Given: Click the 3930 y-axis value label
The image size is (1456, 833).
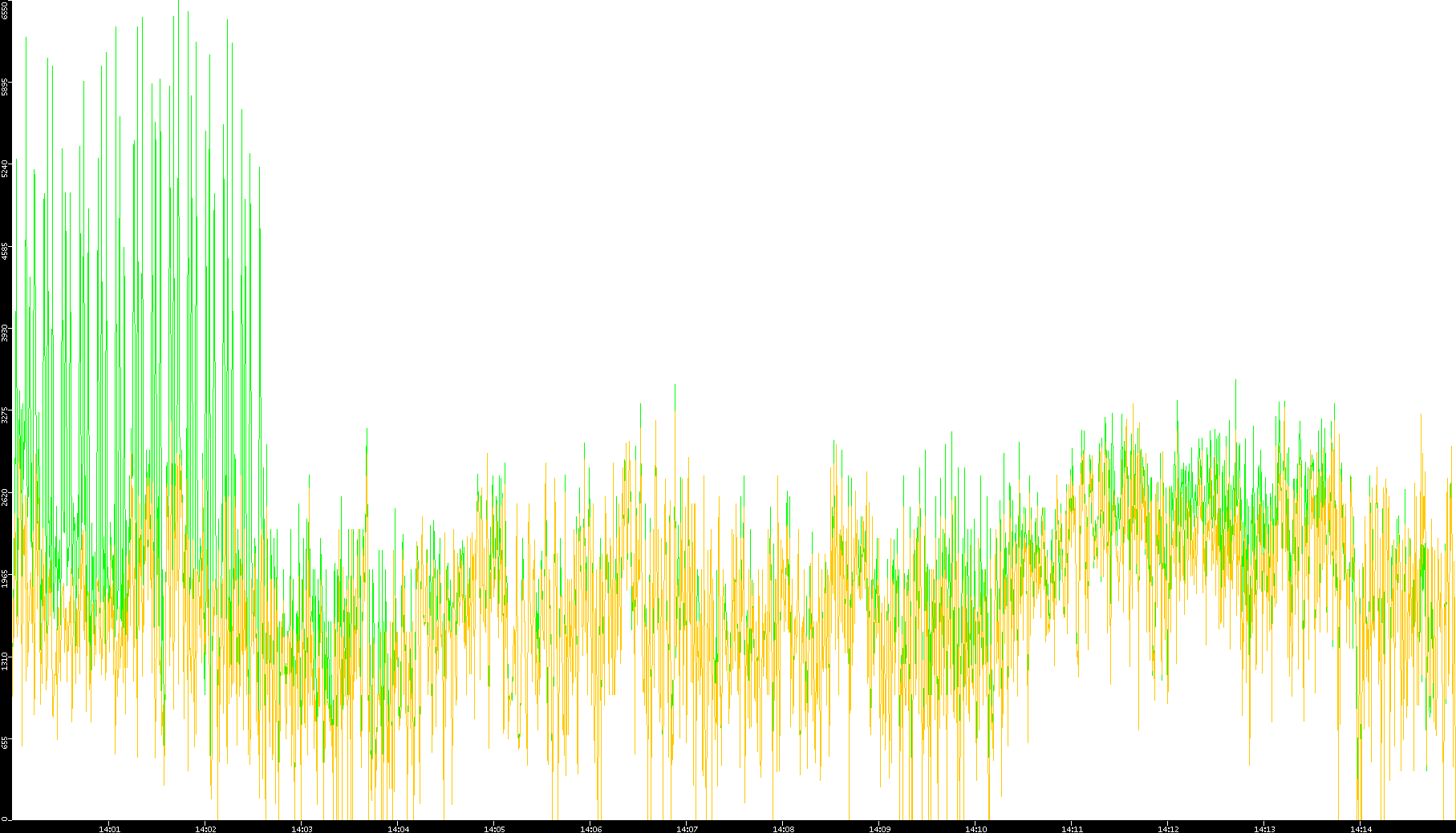Looking at the screenshot, I should click(5, 333).
